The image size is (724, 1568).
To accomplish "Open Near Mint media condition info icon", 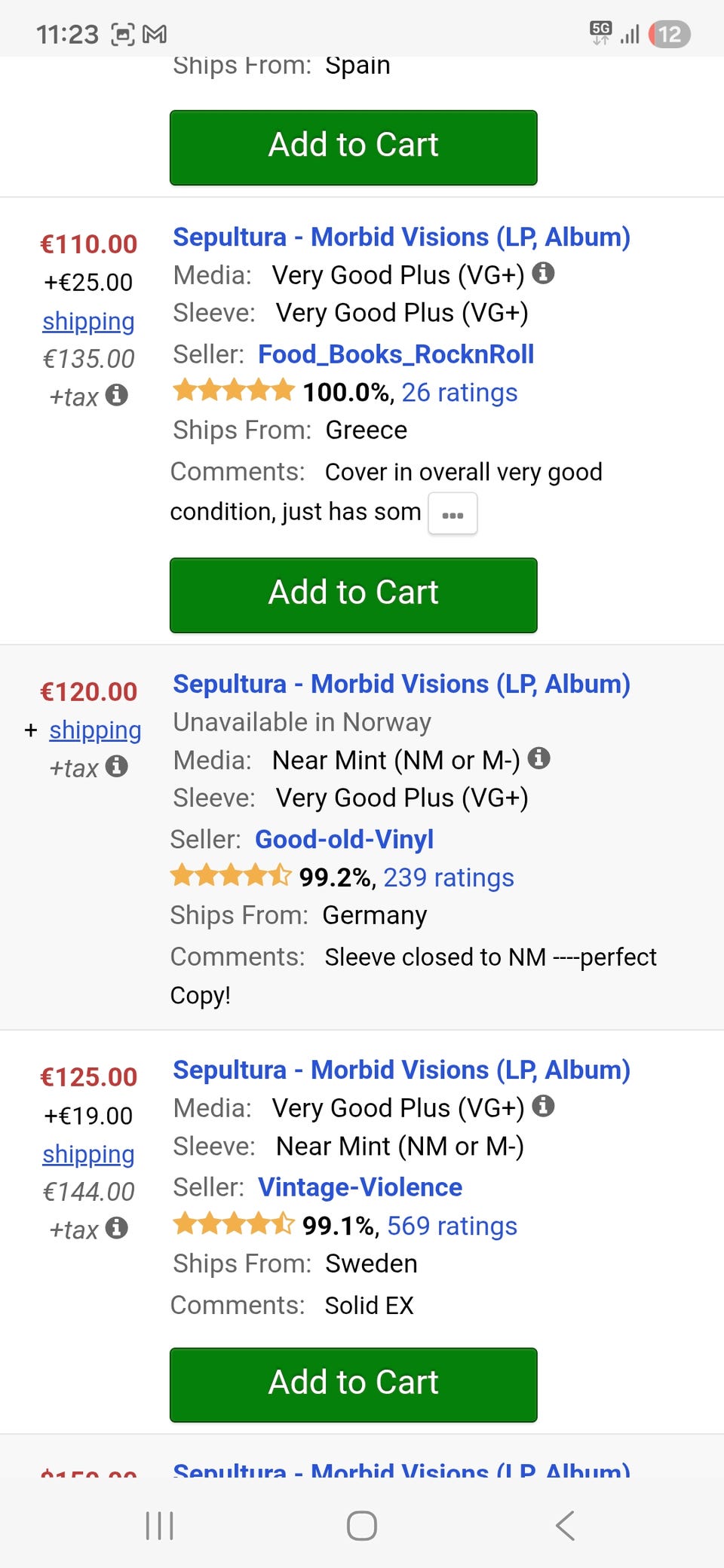I will 538,758.
